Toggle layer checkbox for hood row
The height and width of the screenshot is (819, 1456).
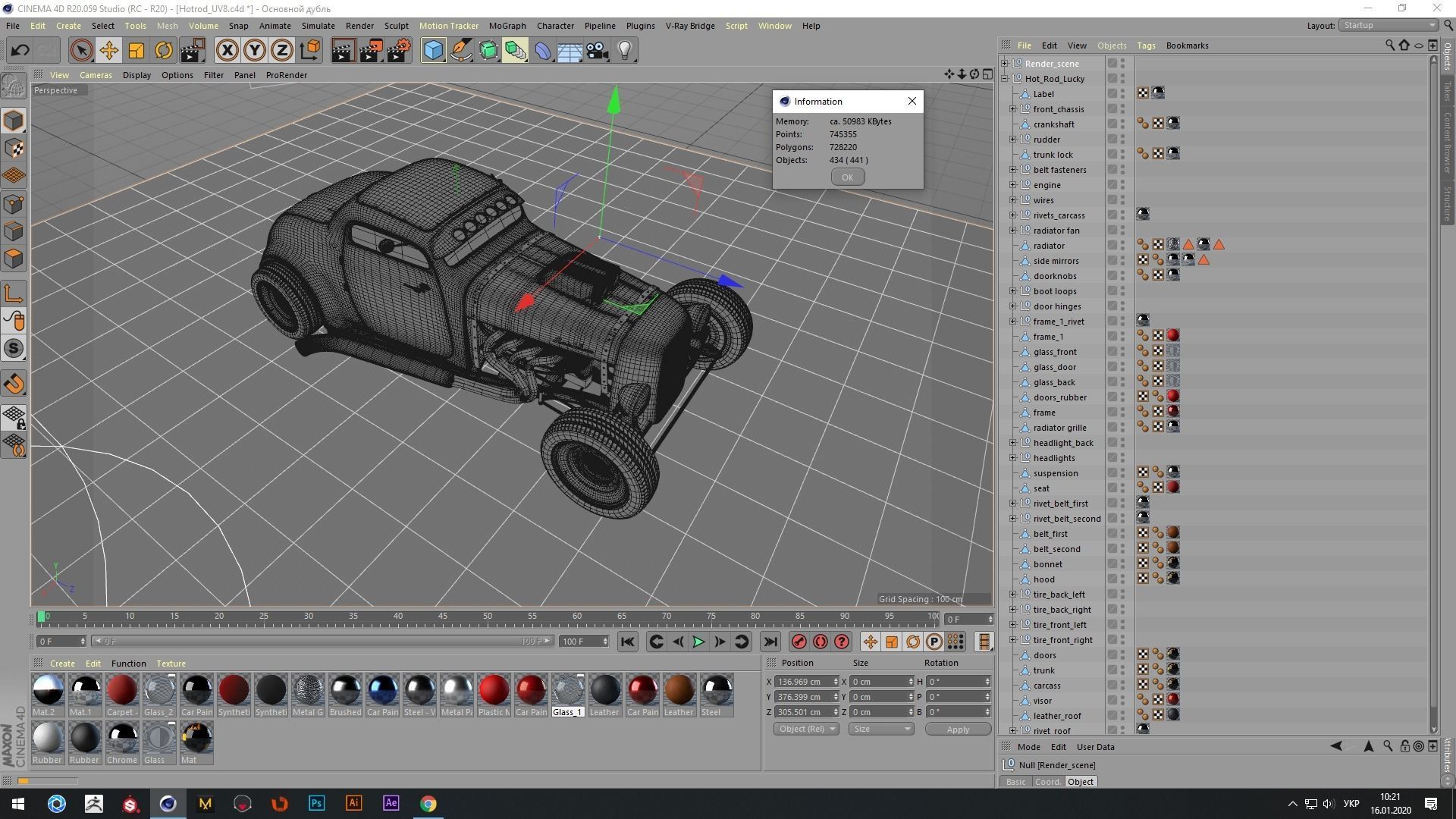pos(1112,579)
